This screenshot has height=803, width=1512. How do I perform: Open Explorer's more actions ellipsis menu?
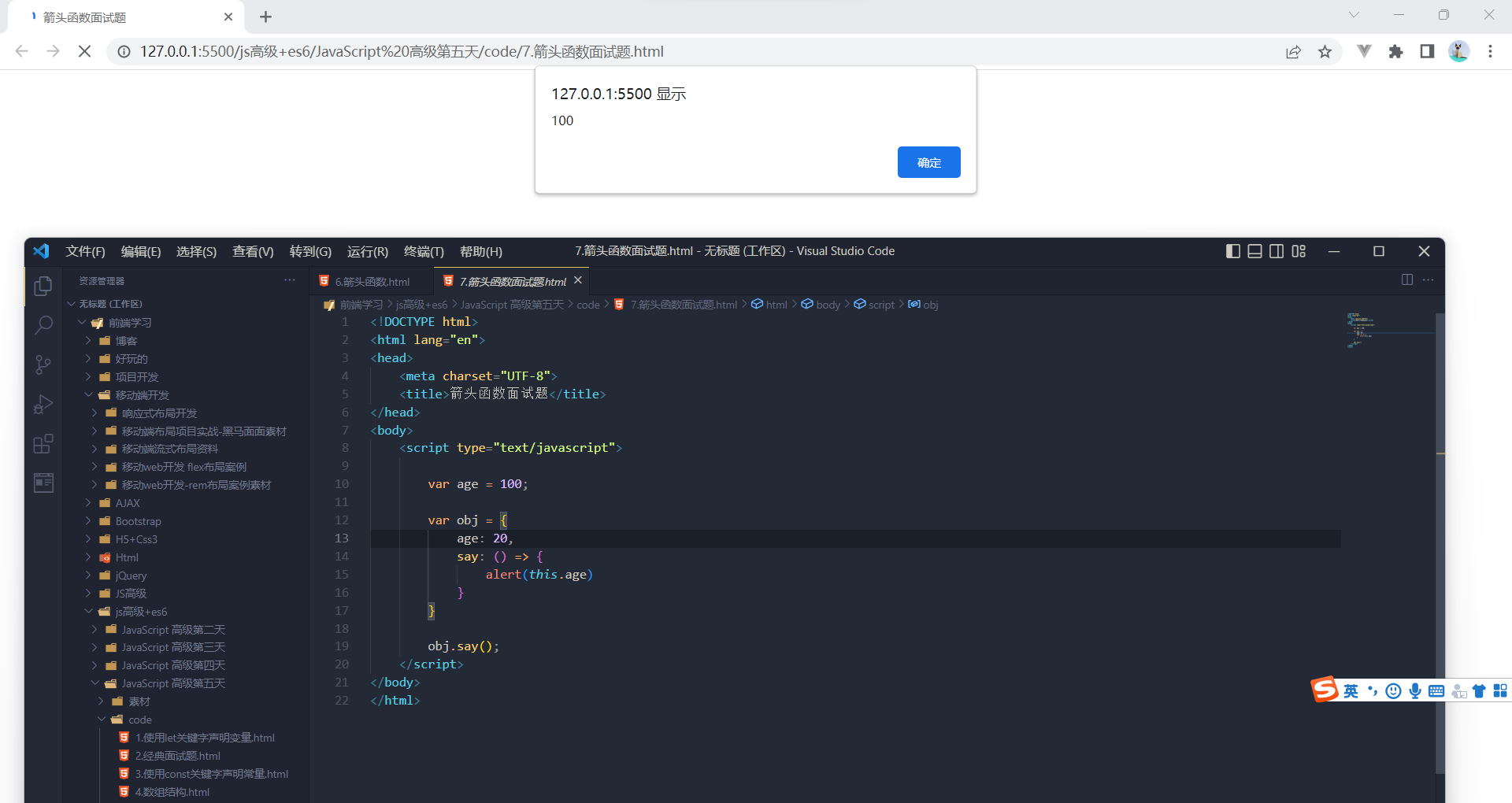click(289, 279)
